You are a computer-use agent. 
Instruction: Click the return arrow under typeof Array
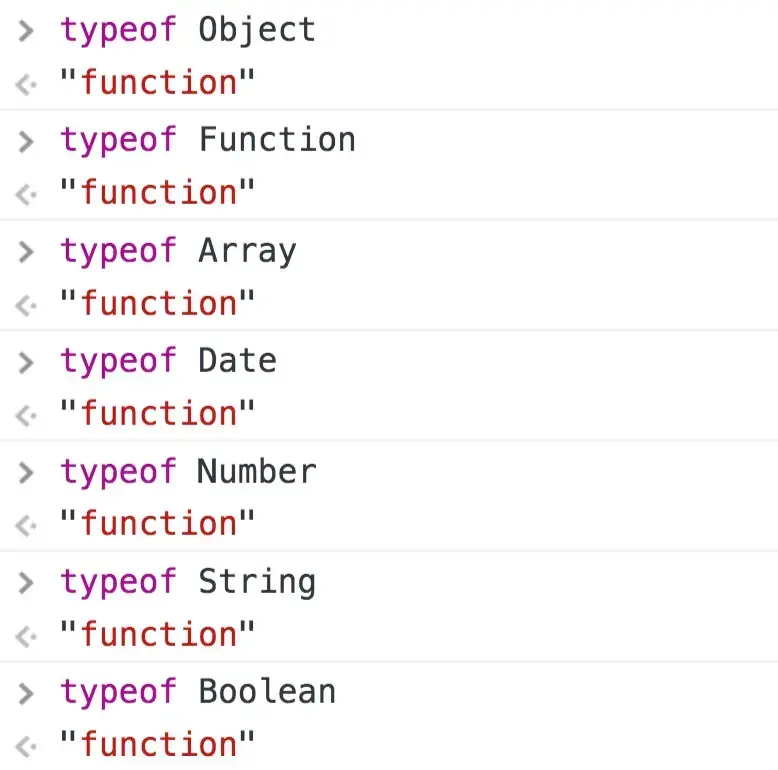(x=26, y=305)
